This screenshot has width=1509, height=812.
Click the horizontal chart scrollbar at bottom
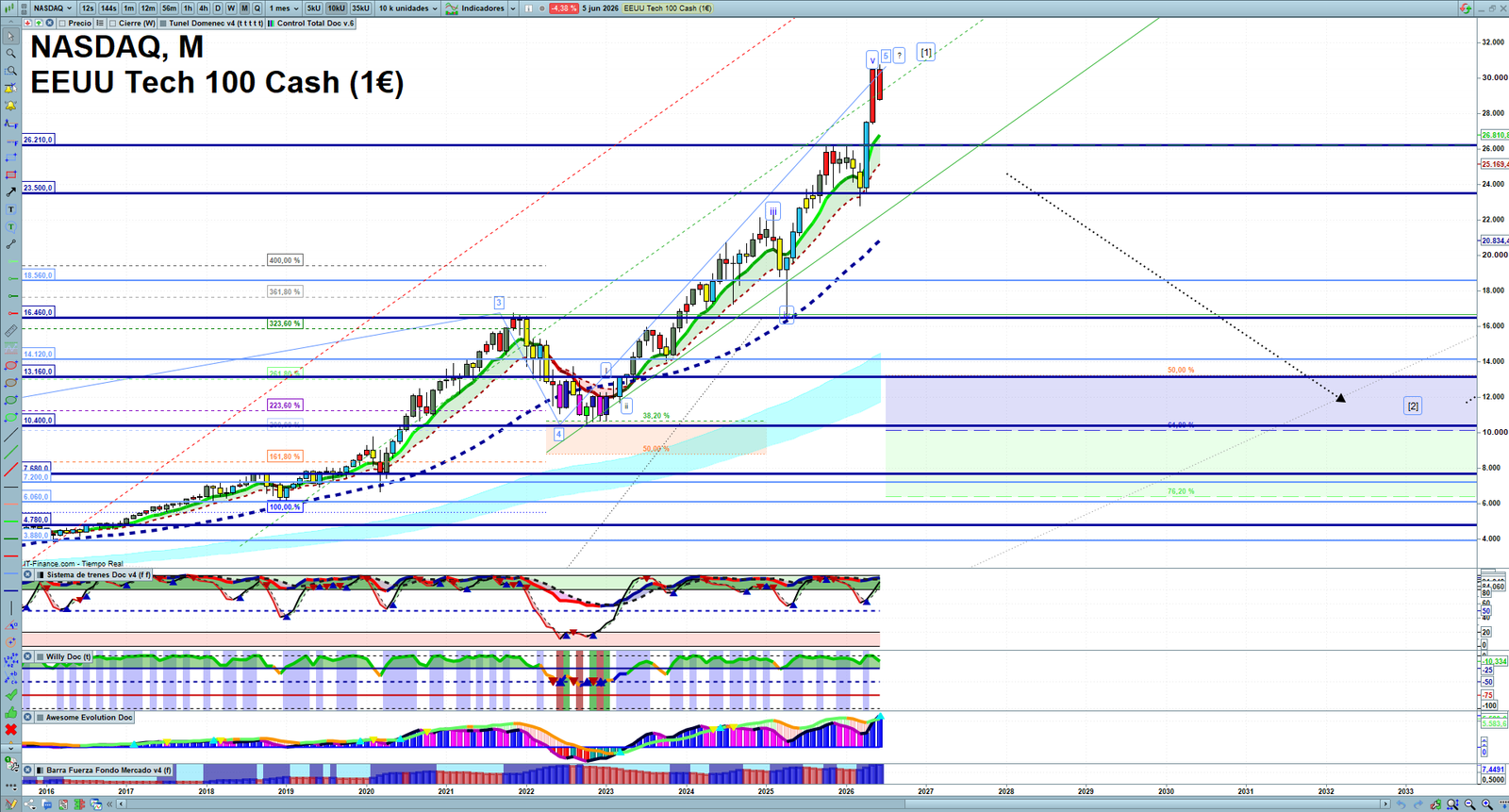(x=754, y=804)
